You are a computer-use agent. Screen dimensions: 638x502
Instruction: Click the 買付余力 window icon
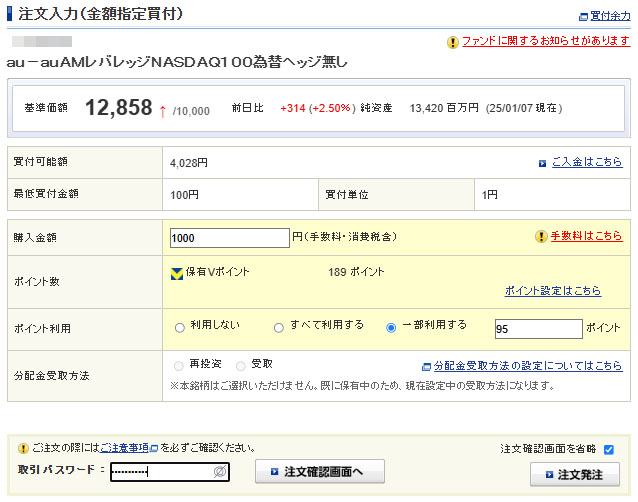[584, 17]
